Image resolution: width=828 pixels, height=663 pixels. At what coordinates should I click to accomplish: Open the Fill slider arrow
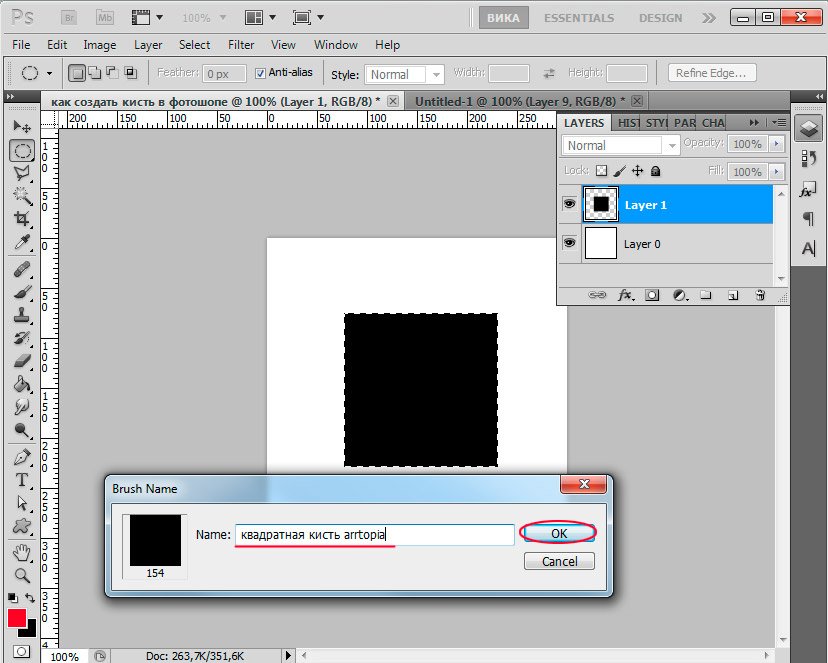tap(776, 172)
